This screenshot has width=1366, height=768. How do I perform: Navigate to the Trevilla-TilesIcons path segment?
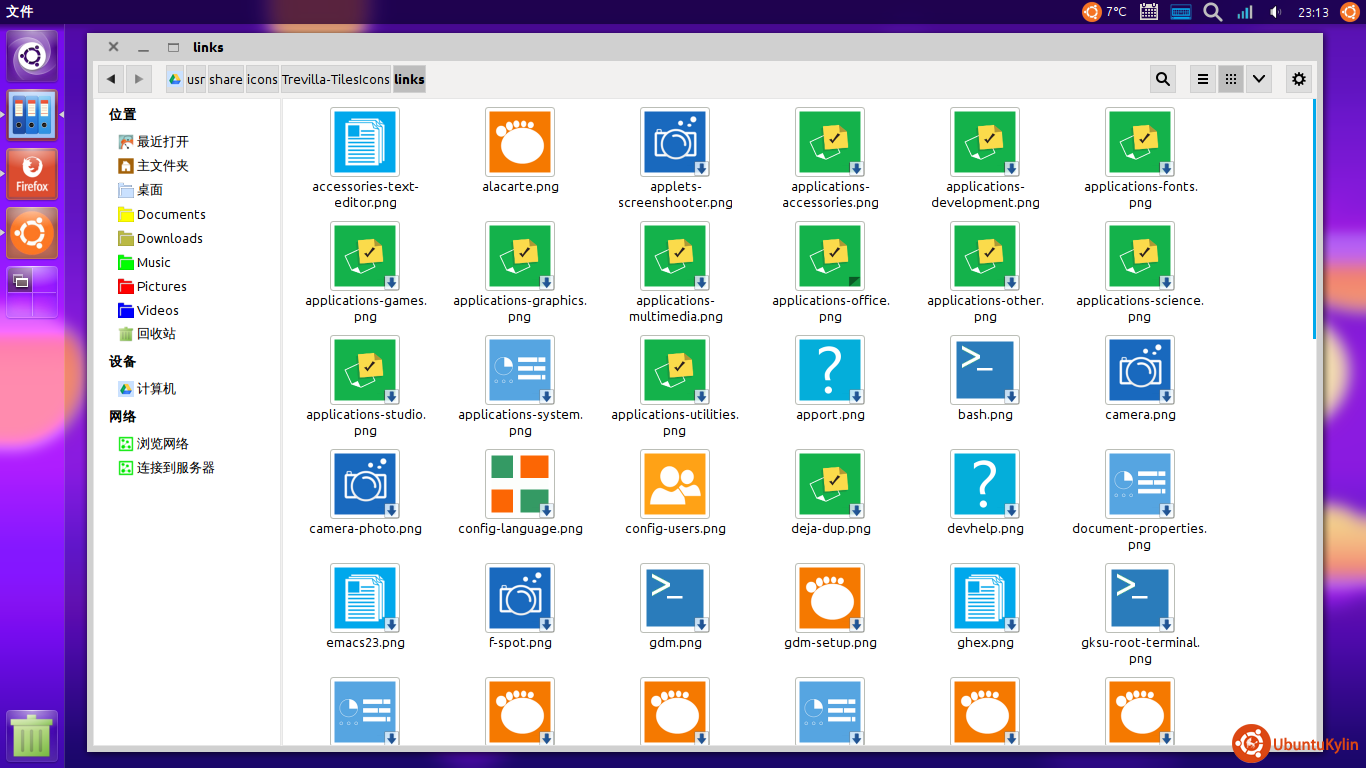(x=335, y=80)
